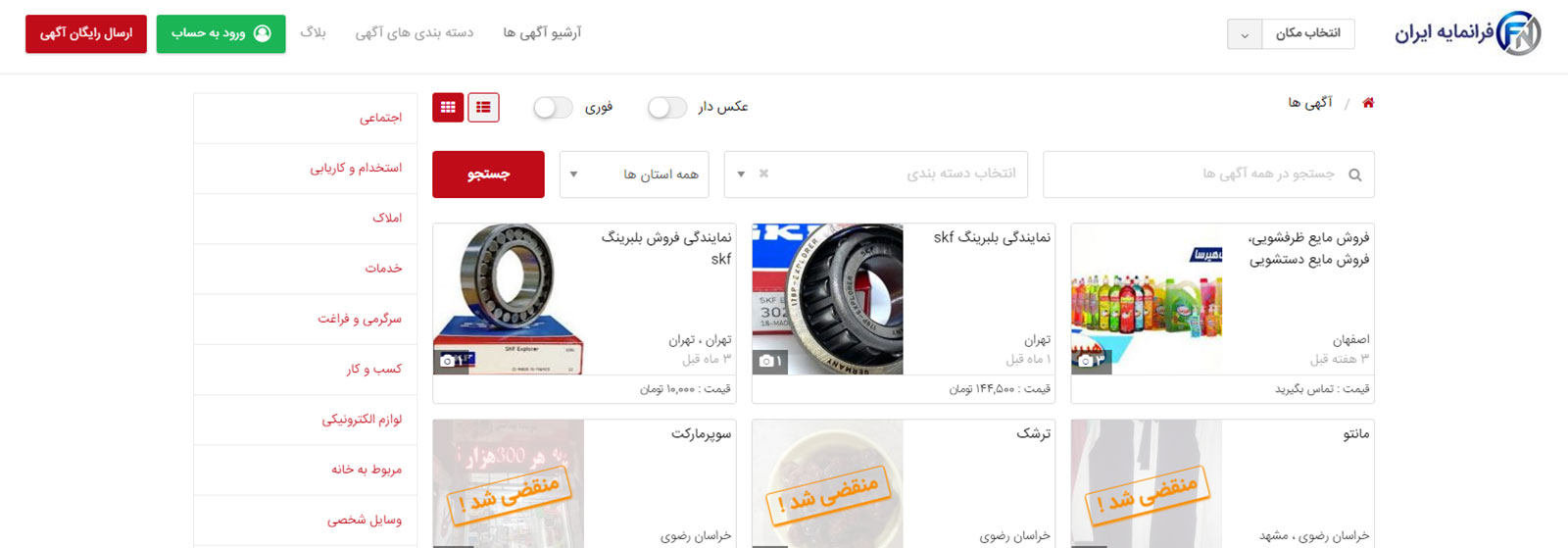Select the املاک sidebar category

click(x=387, y=218)
